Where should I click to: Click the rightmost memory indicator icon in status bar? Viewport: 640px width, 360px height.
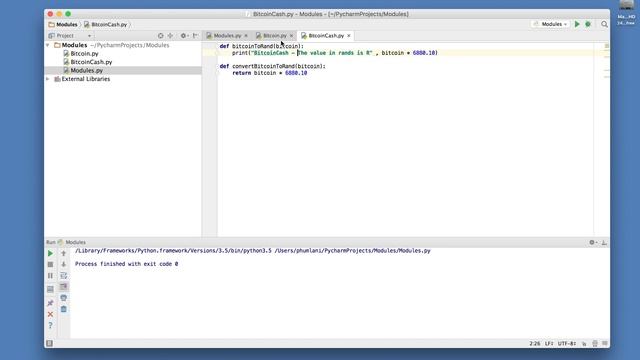pos(605,344)
